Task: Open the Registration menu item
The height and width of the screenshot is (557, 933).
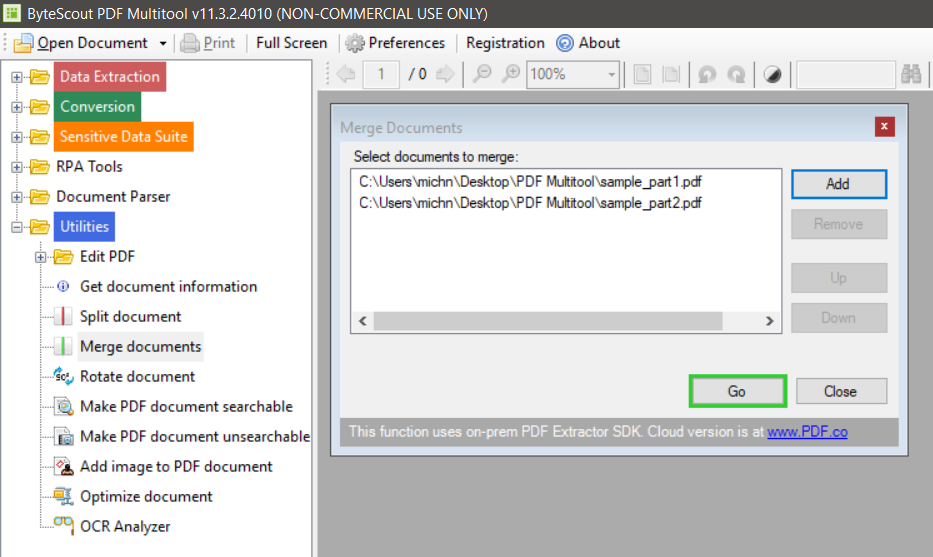Action: [x=505, y=43]
